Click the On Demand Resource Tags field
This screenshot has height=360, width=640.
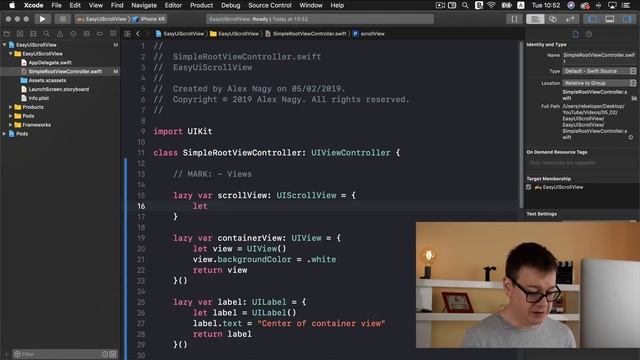581,163
